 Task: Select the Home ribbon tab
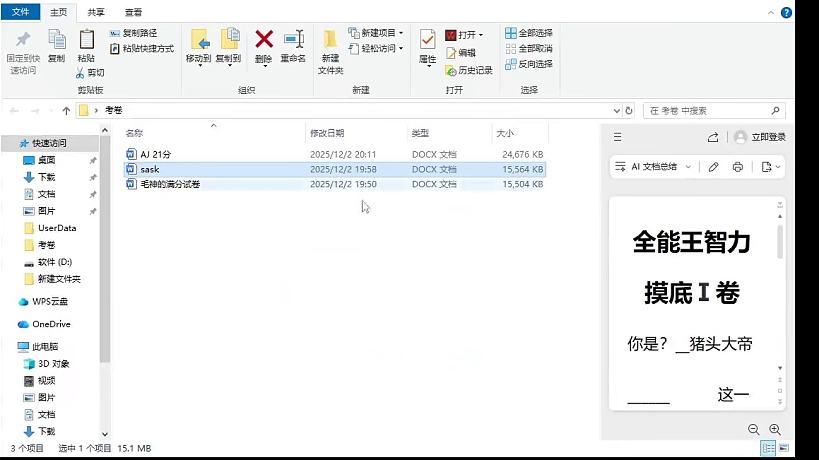coord(58,12)
